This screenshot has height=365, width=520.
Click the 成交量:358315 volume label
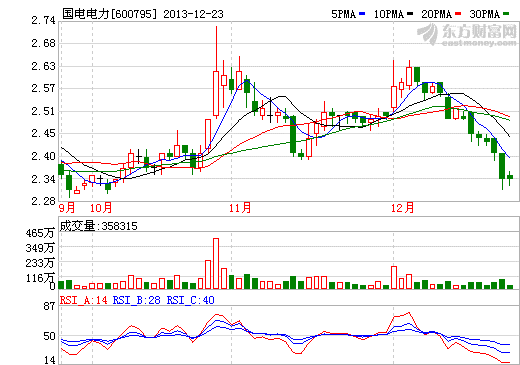[x=99, y=226]
